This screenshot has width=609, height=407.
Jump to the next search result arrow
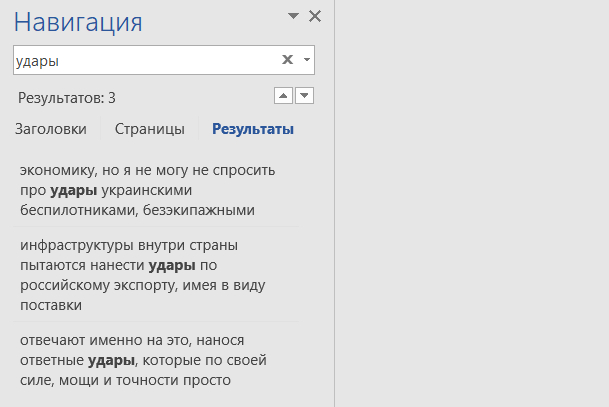(x=305, y=96)
